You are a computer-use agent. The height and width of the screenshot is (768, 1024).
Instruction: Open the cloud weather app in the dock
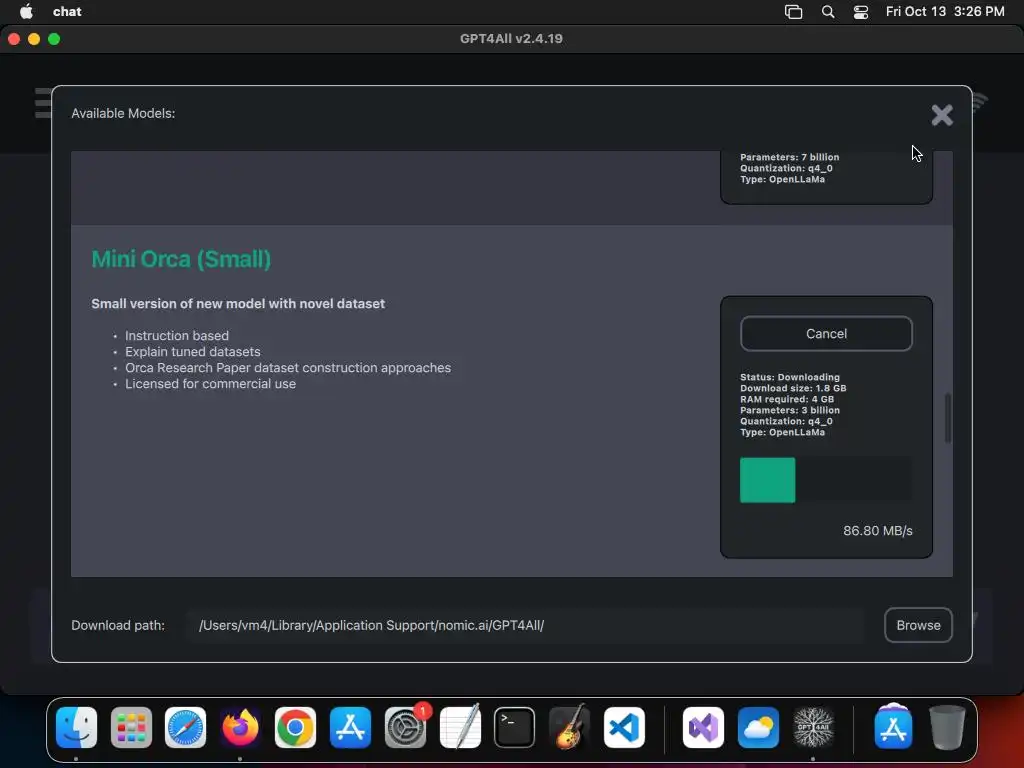pyautogui.click(x=758, y=727)
